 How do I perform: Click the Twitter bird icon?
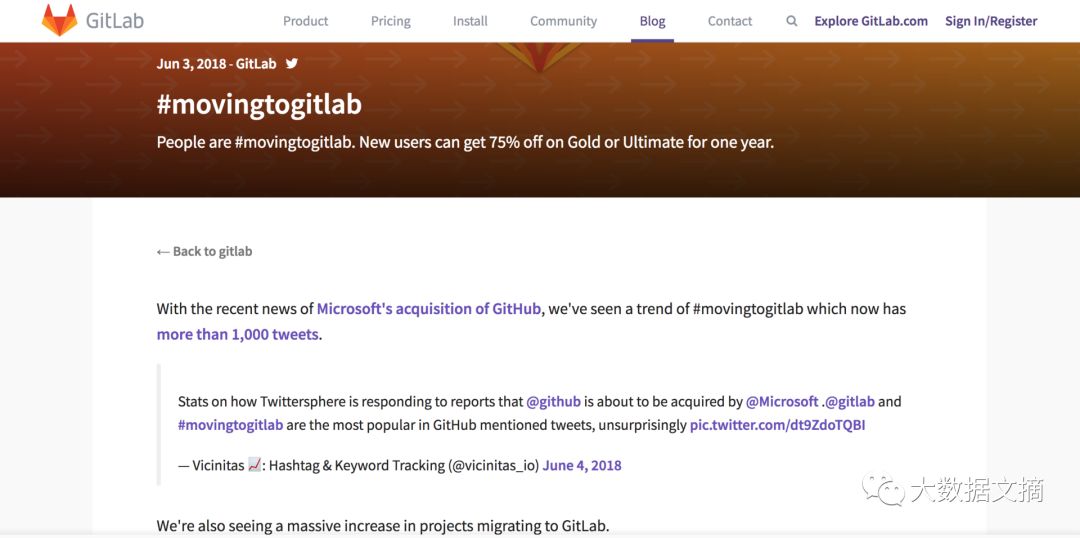[x=292, y=63]
